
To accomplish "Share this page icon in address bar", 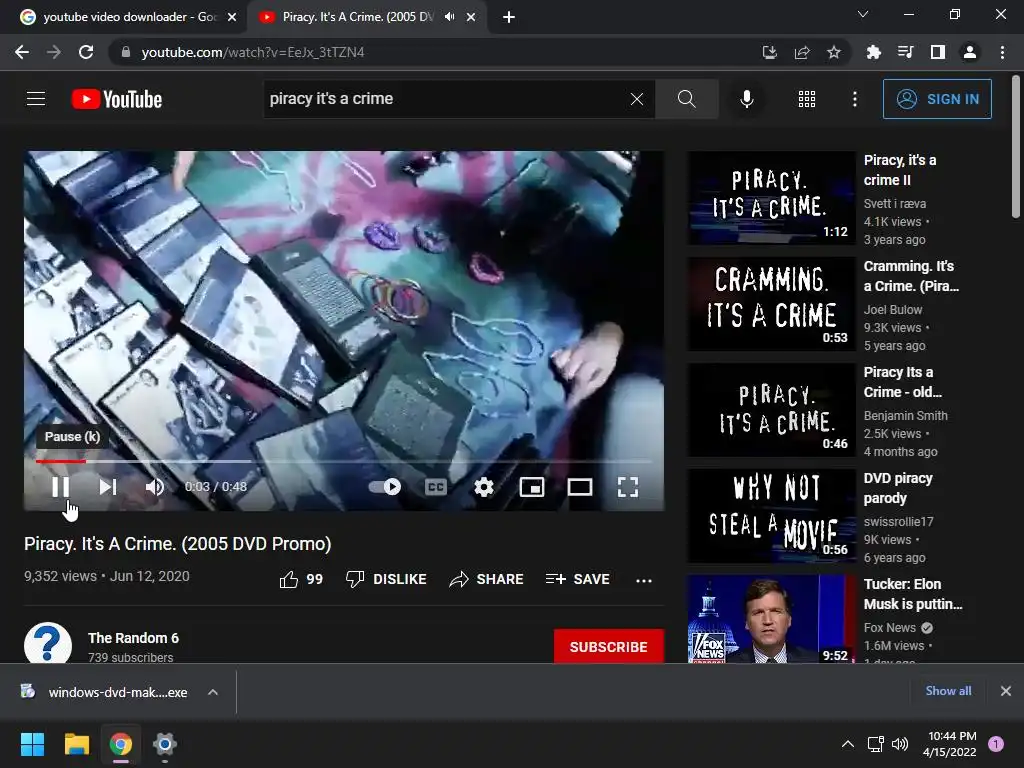I will click(802, 52).
